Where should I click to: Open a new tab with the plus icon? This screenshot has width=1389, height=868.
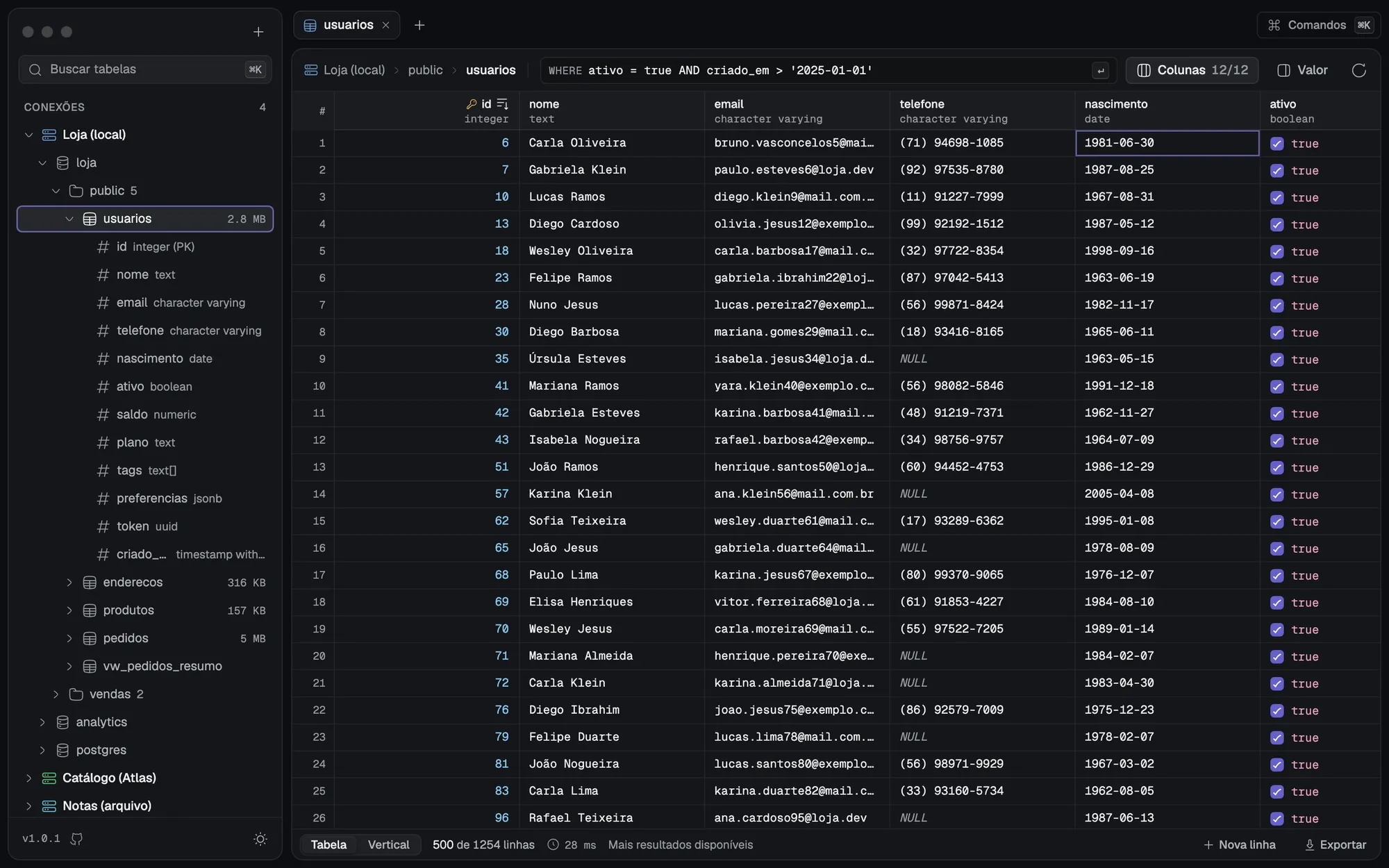tap(419, 25)
